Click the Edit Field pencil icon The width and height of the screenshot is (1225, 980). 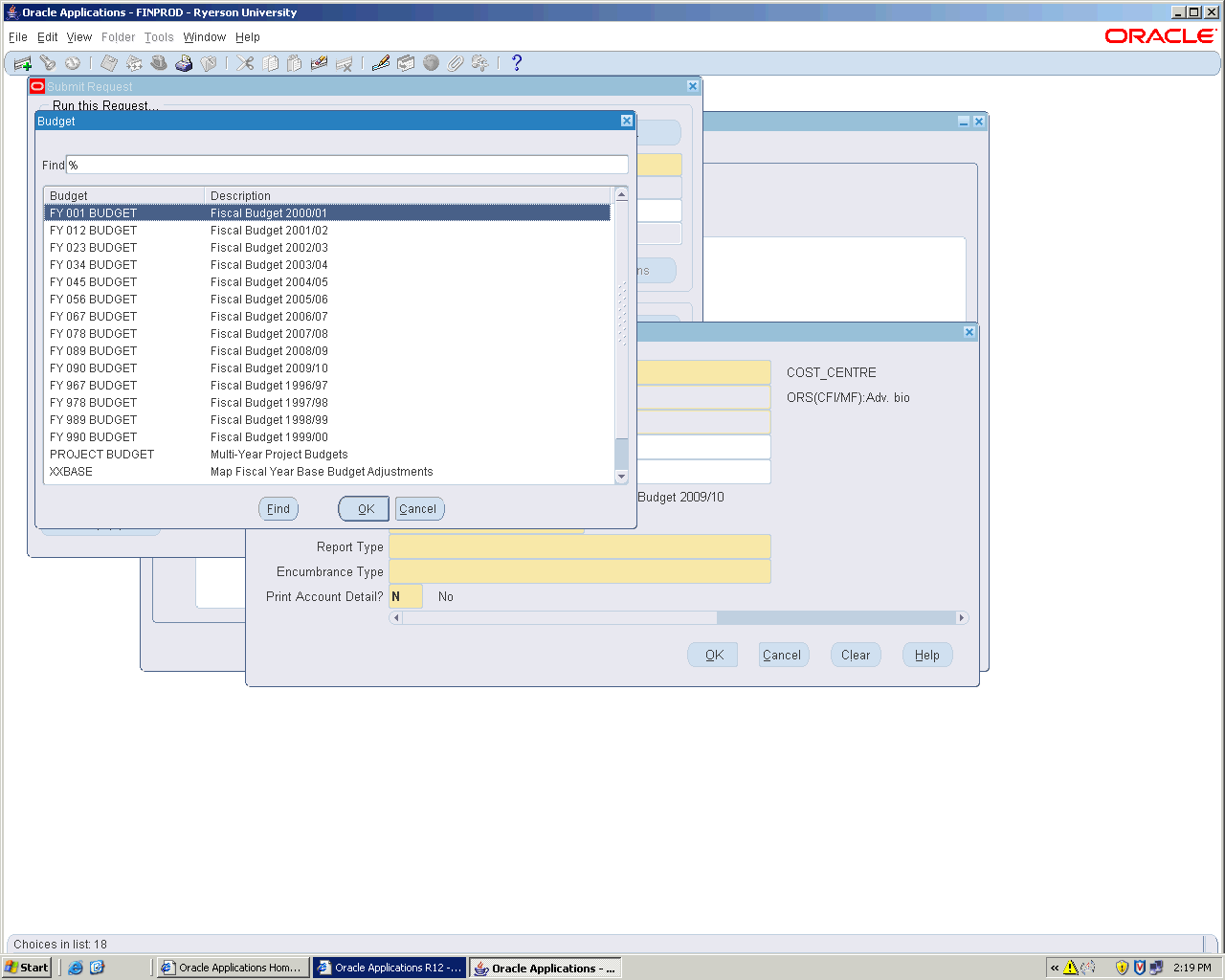tap(381, 63)
